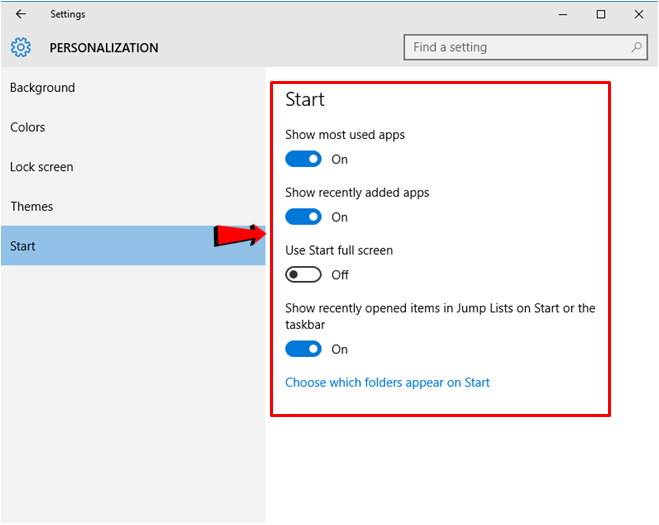The height and width of the screenshot is (525, 659).
Task: Click the back arrow in the title bar
Action: [21, 15]
